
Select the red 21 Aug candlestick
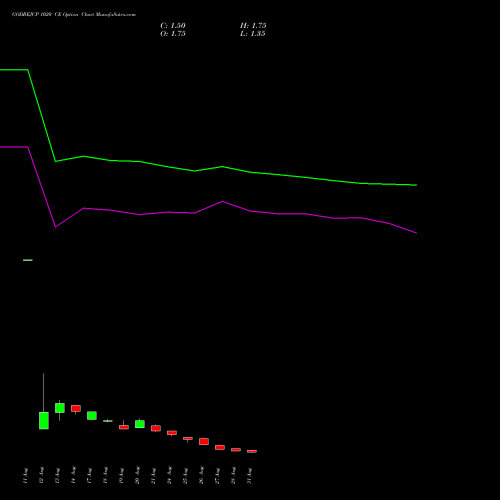(156, 428)
